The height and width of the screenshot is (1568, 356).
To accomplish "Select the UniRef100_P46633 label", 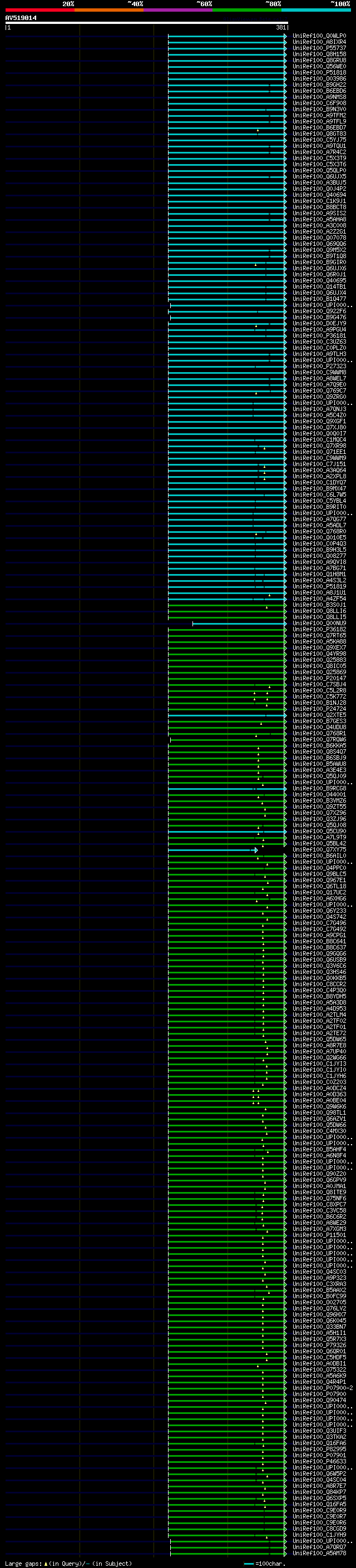I will point(319,1461).
